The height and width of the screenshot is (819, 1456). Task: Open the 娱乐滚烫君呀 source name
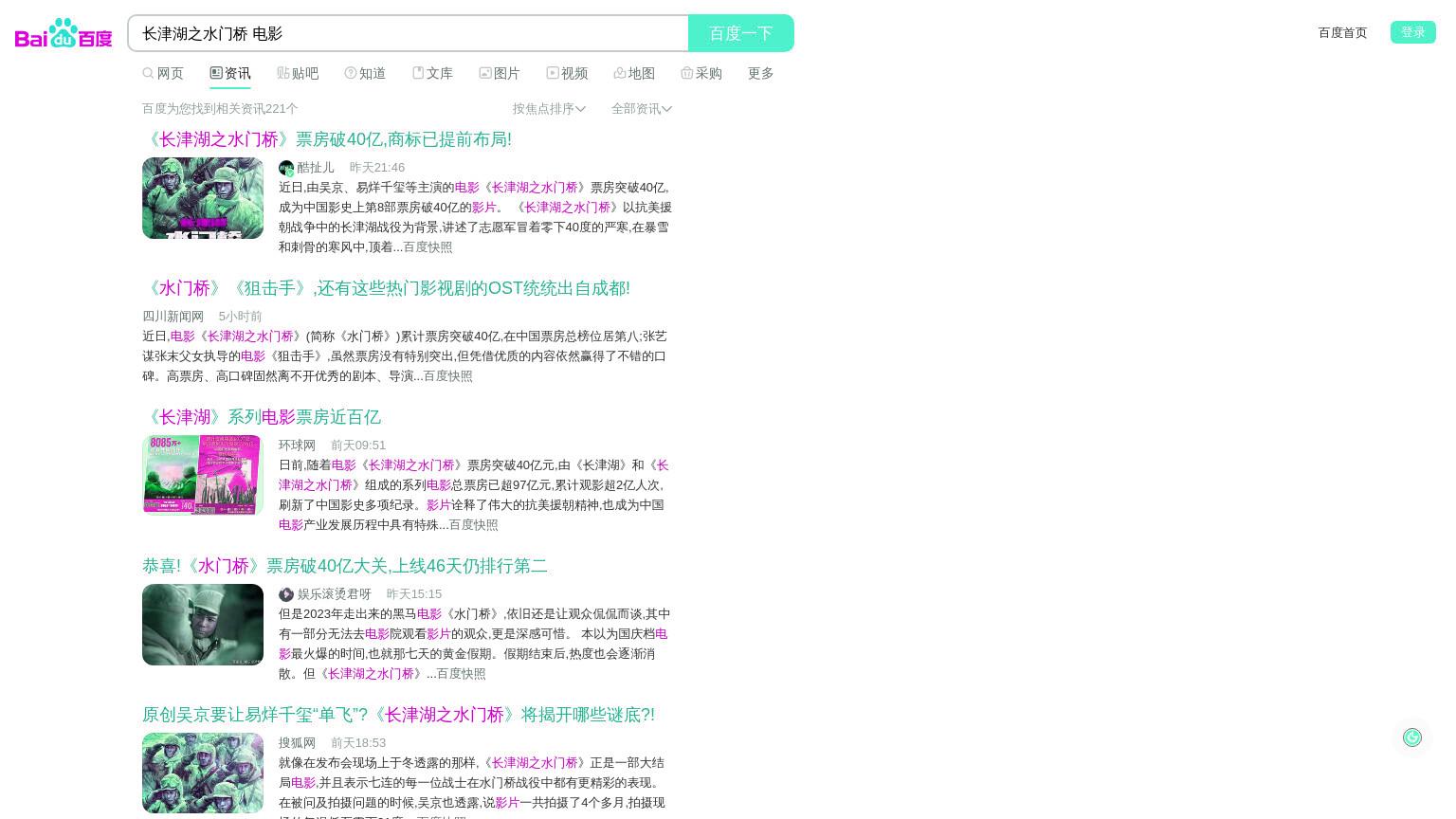click(x=335, y=593)
